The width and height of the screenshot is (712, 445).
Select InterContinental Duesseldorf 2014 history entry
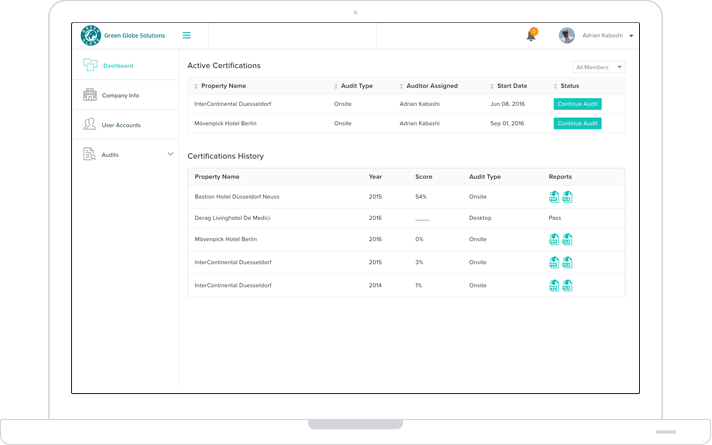click(x=406, y=285)
